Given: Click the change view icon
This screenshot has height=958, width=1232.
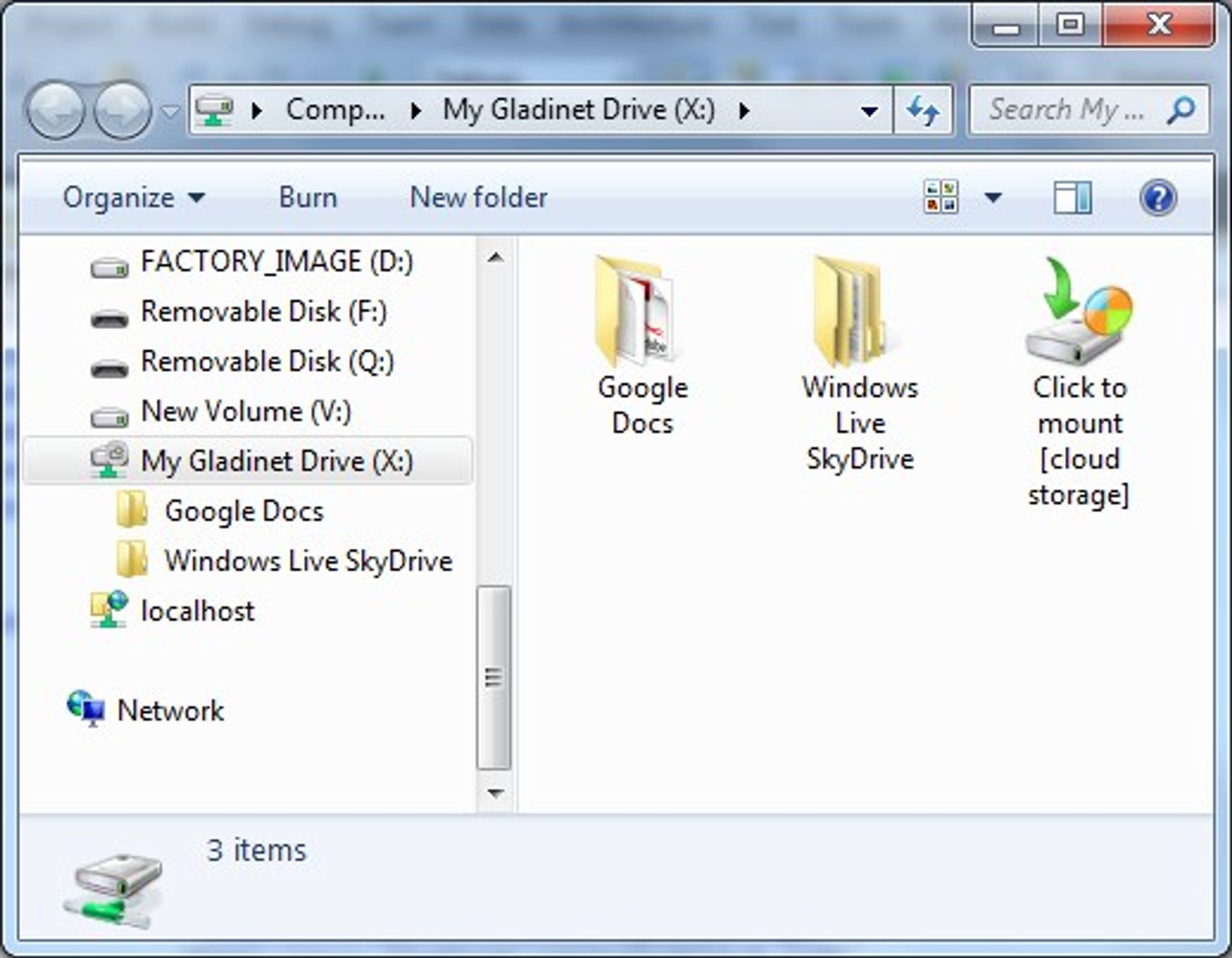Looking at the screenshot, I should (941, 197).
